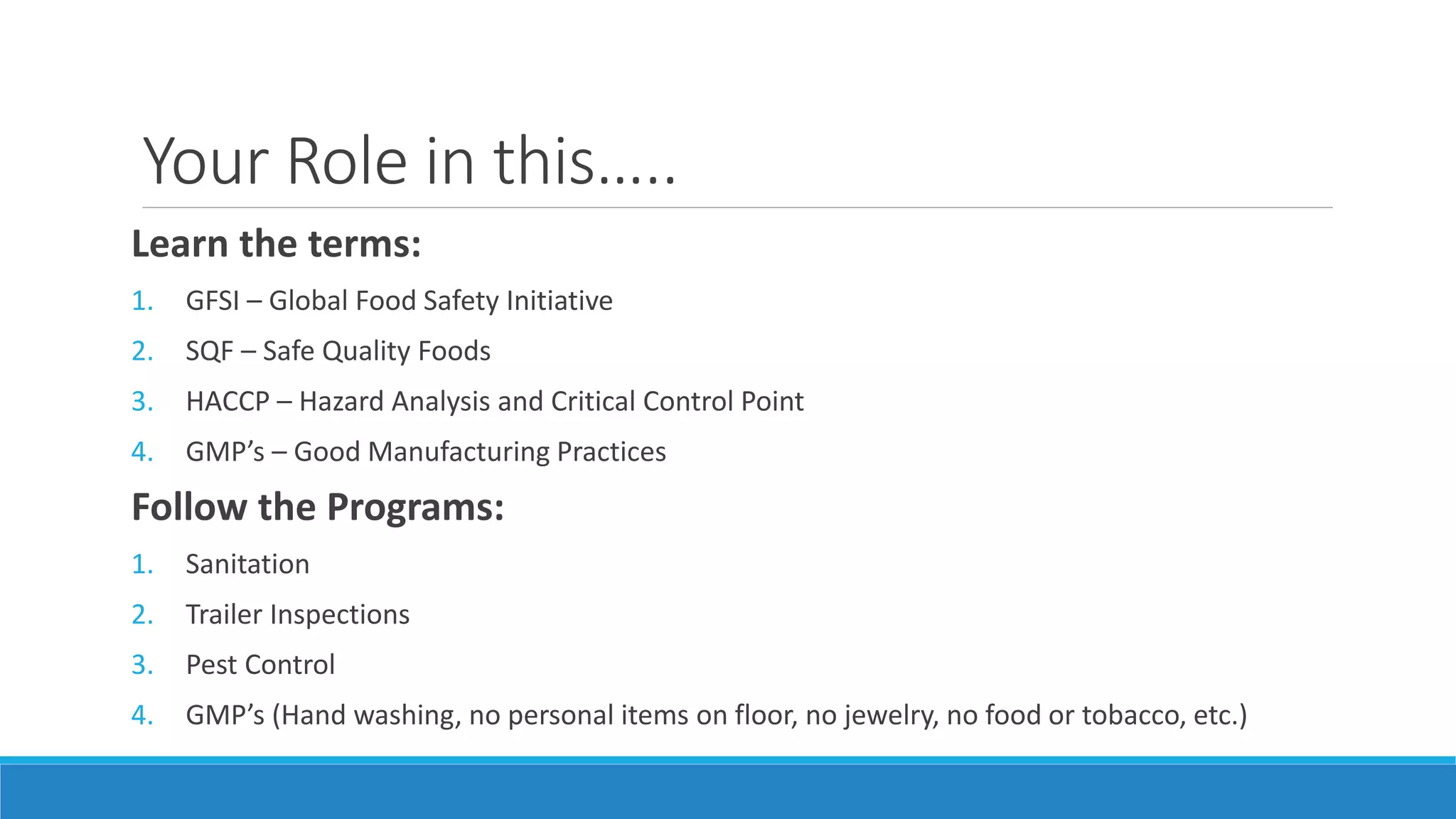The image size is (1456, 819).
Task: Click the GFSI – Global Food Safety Initiative line
Action: (x=399, y=301)
